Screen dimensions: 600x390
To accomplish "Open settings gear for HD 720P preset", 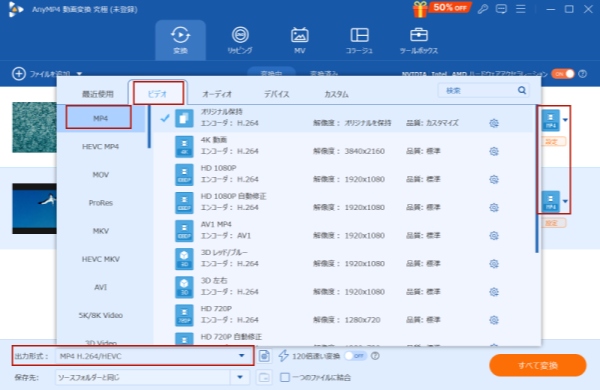I will 494,320.
